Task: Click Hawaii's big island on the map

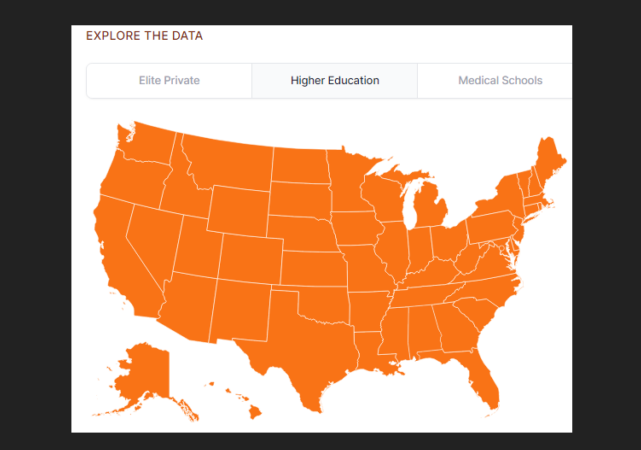Action: (x=255, y=412)
